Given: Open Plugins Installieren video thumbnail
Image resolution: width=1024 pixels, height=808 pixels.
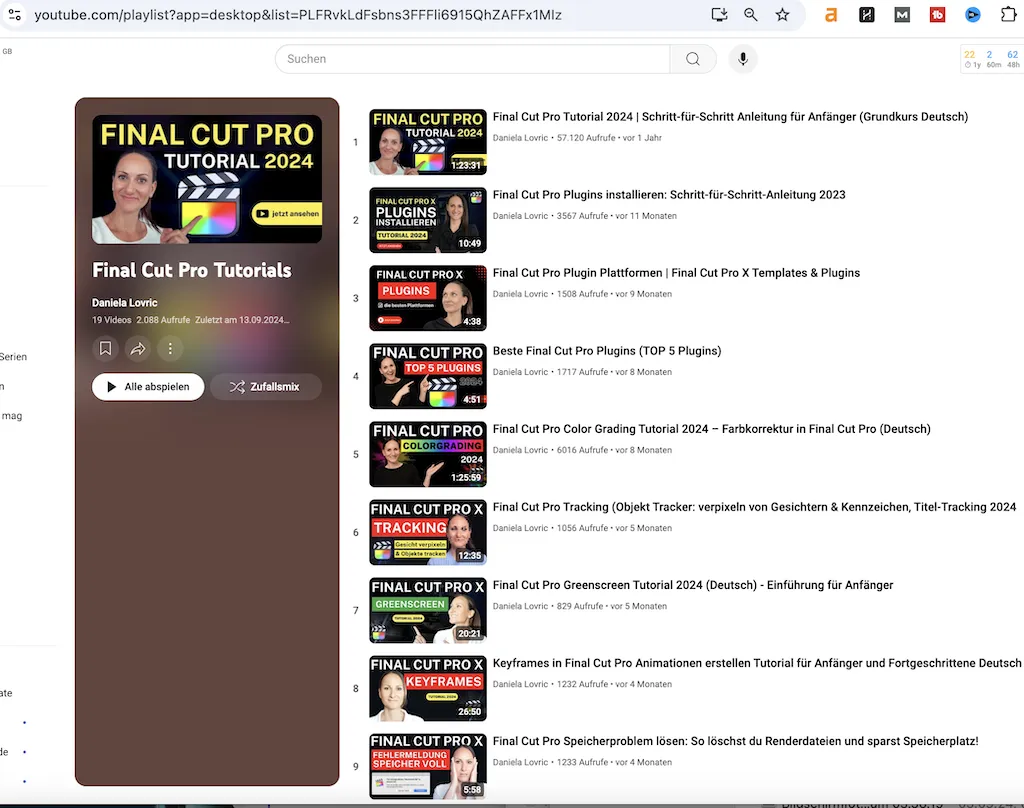Looking at the screenshot, I should pyautogui.click(x=428, y=220).
